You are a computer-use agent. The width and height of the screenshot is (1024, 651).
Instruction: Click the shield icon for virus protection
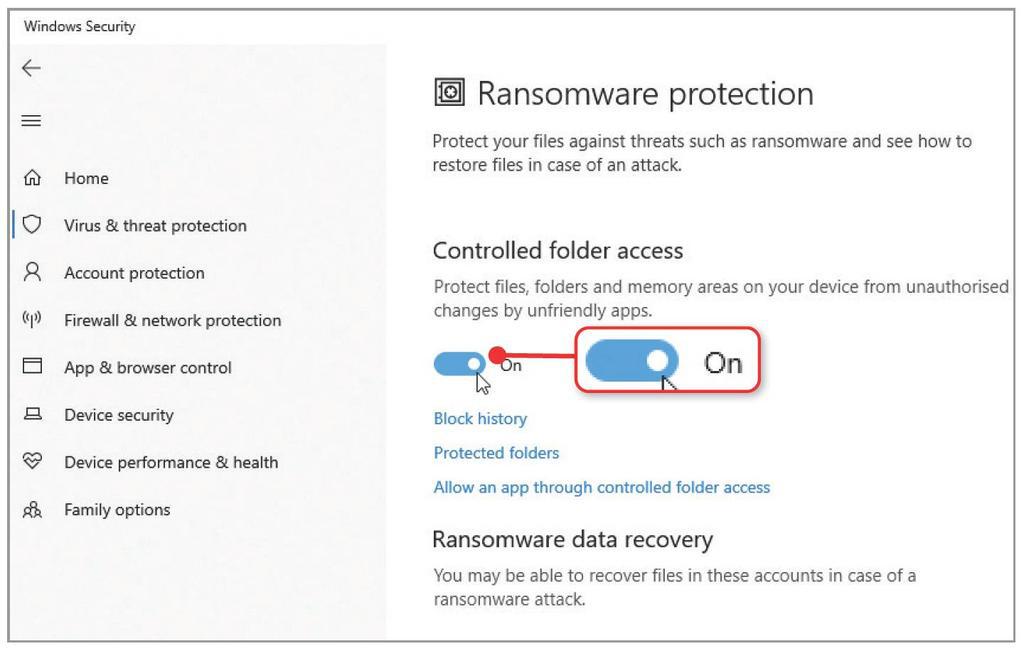click(x=32, y=225)
